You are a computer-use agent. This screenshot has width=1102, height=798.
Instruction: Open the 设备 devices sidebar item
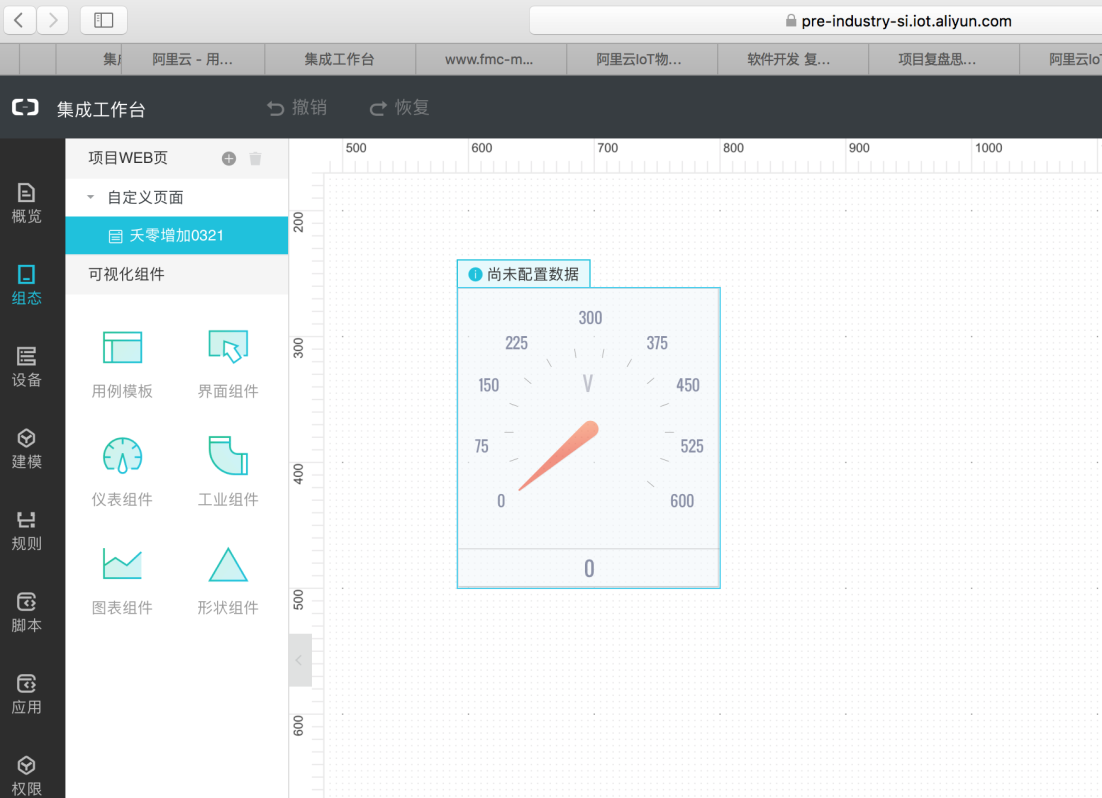(26, 367)
